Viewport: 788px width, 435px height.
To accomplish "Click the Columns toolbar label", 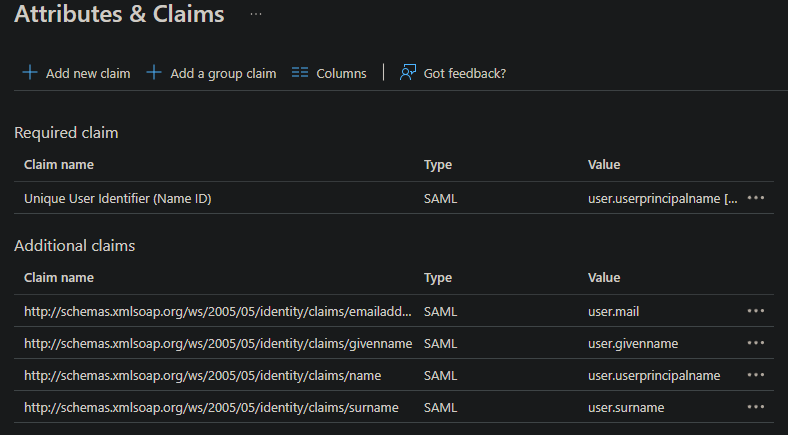I will [x=341, y=73].
